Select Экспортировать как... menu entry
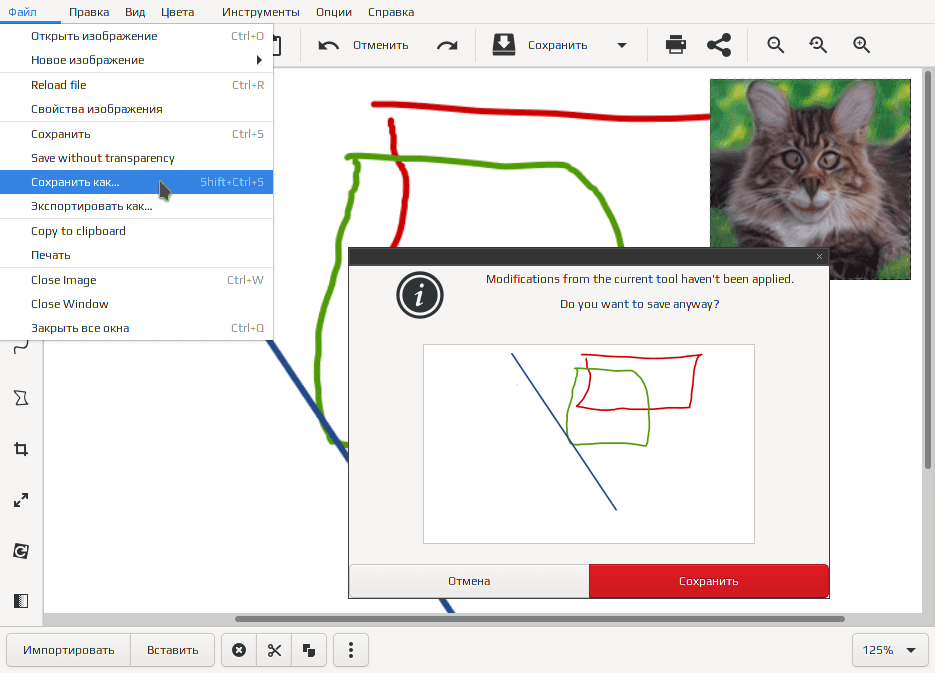Image resolution: width=935 pixels, height=673 pixels. [x=137, y=206]
